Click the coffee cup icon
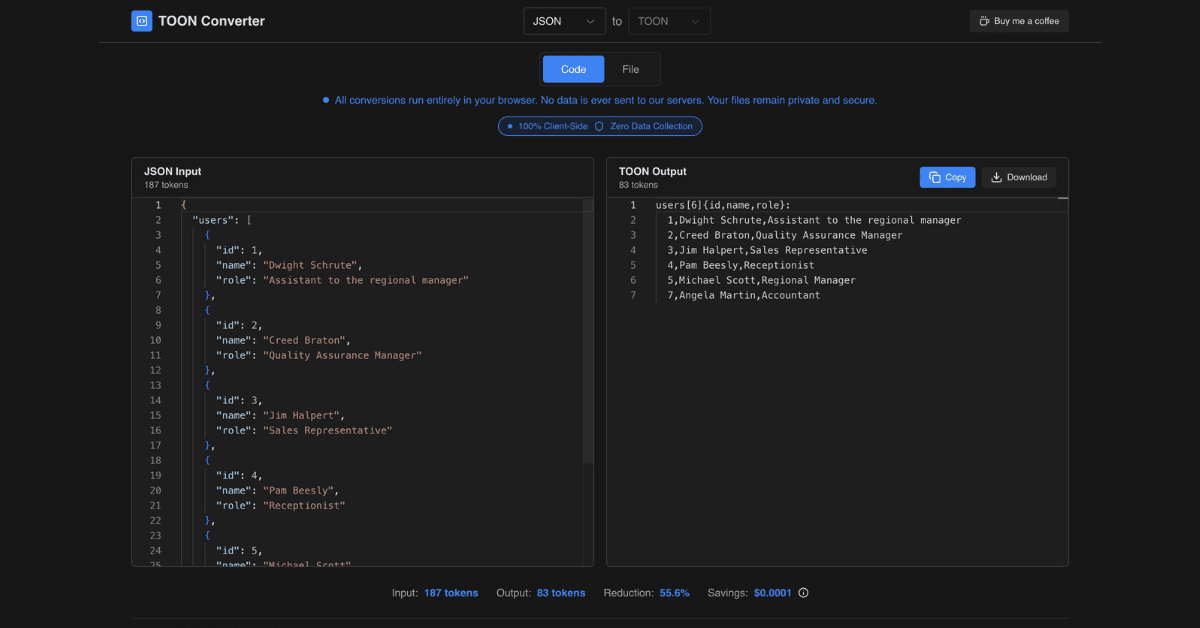Viewport: 1200px width, 628px height. pyautogui.click(x=984, y=21)
